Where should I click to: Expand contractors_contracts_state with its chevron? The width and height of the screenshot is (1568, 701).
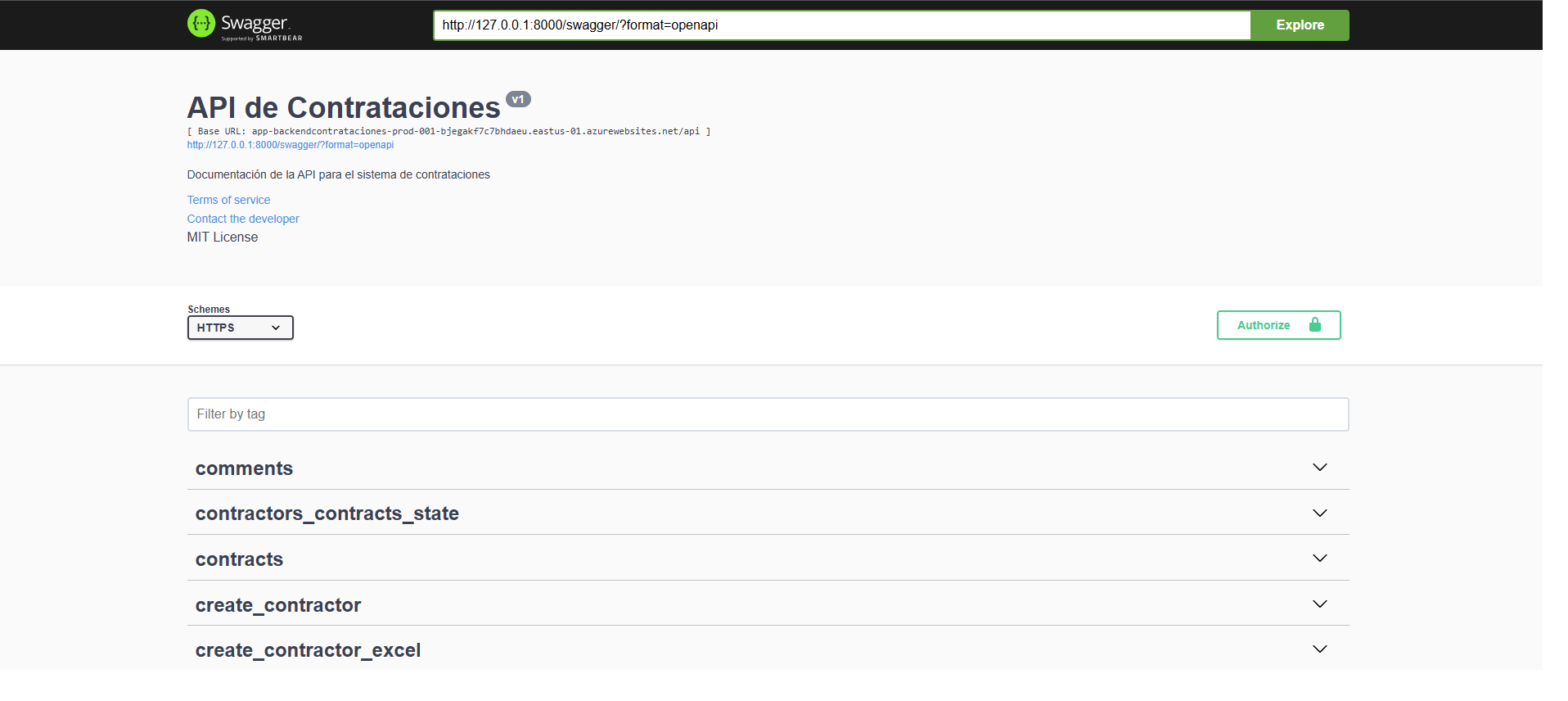point(1319,513)
